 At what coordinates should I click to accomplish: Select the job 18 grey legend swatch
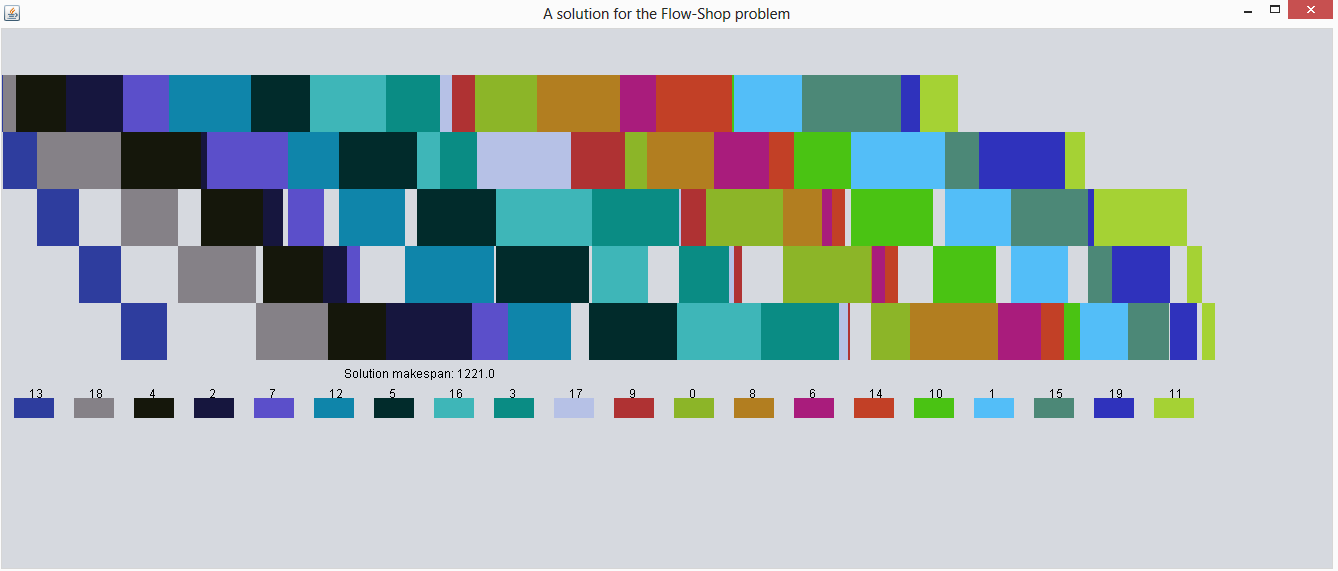pos(94,408)
